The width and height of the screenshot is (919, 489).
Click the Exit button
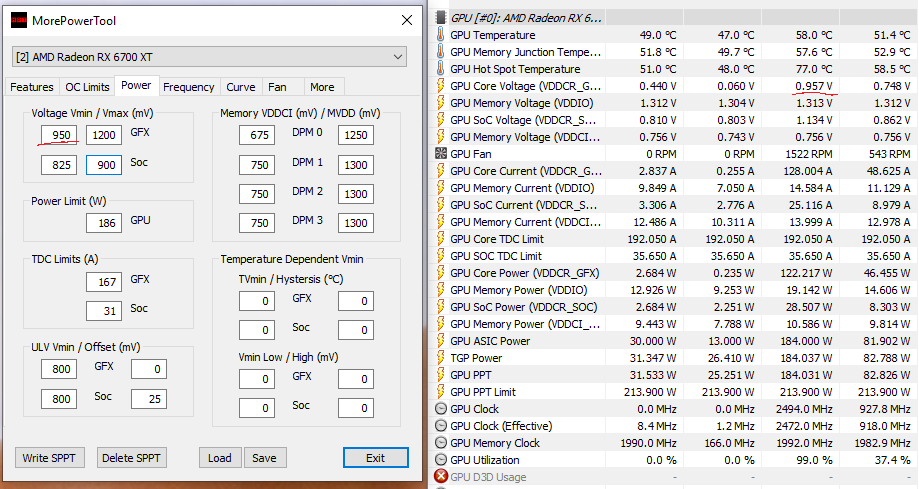pos(376,458)
